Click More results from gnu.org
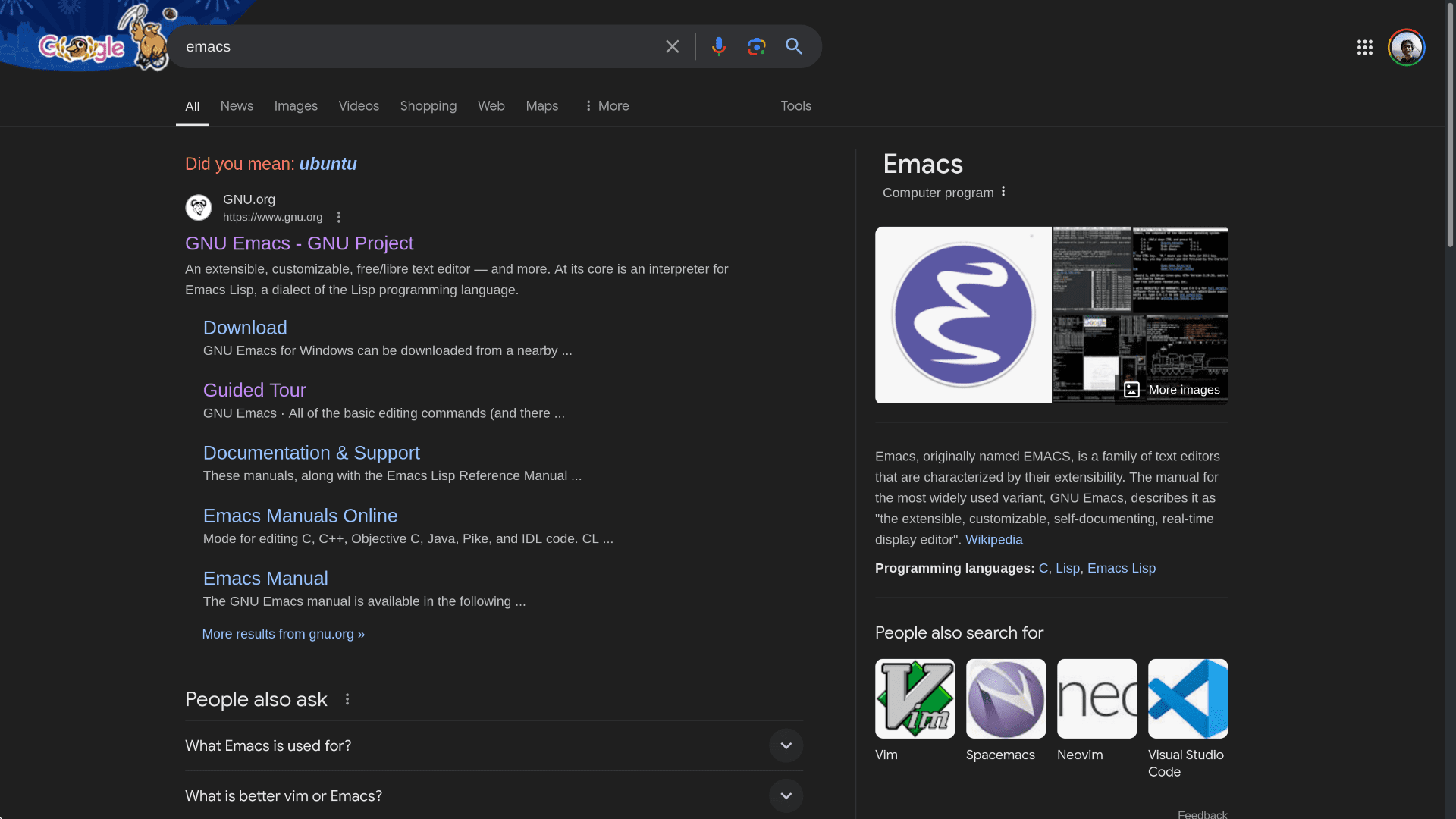1456x819 pixels. pos(284,634)
